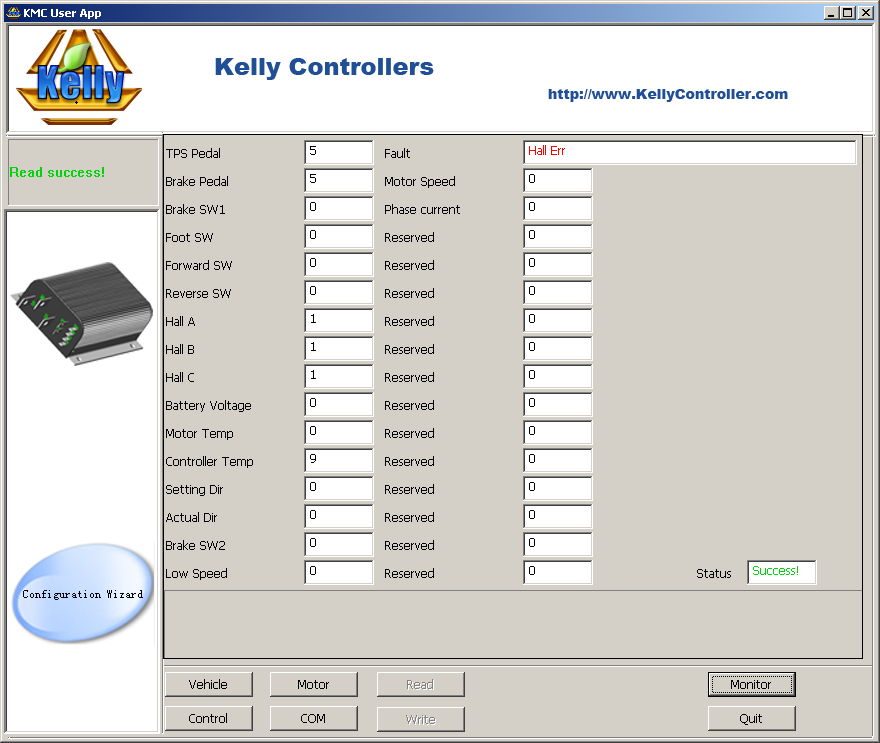Select the Fault field showing Hall Err
Screen dimensions: 880x743
(x=690, y=152)
